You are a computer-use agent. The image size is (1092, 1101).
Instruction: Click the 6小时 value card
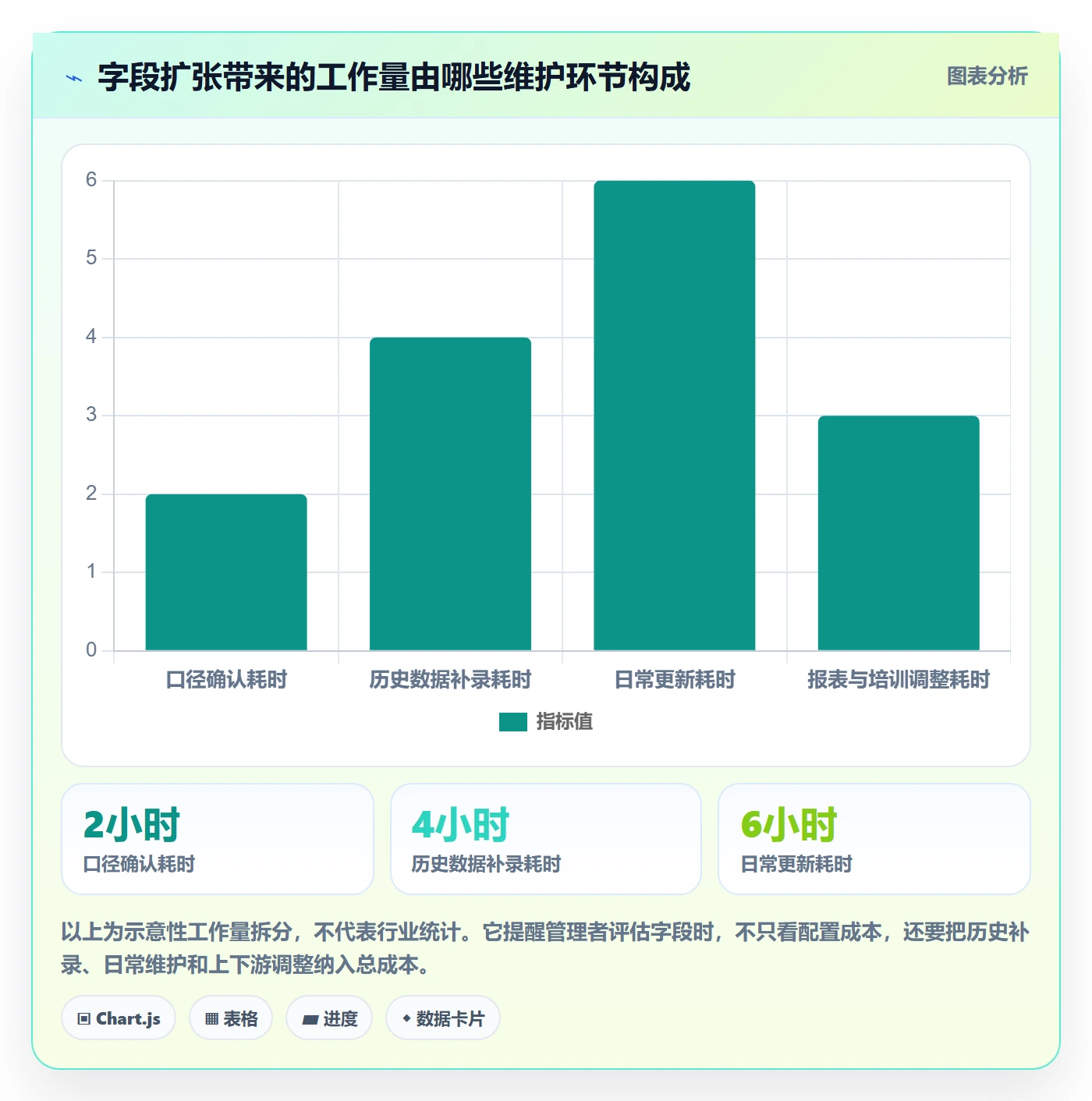point(874,839)
